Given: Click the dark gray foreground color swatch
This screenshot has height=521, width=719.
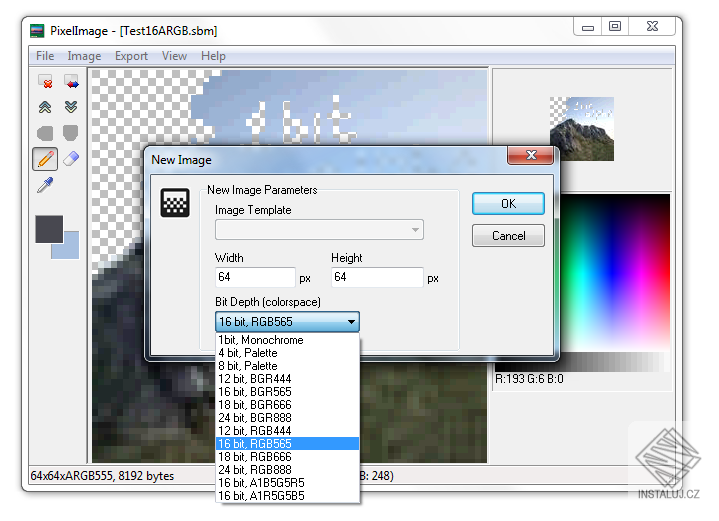Looking at the screenshot, I should [x=49, y=229].
